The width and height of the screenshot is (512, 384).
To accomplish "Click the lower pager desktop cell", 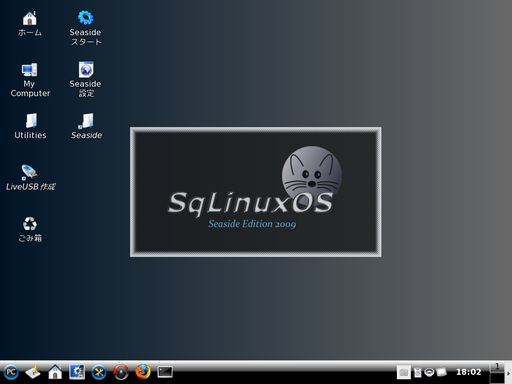I will [x=497, y=378].
